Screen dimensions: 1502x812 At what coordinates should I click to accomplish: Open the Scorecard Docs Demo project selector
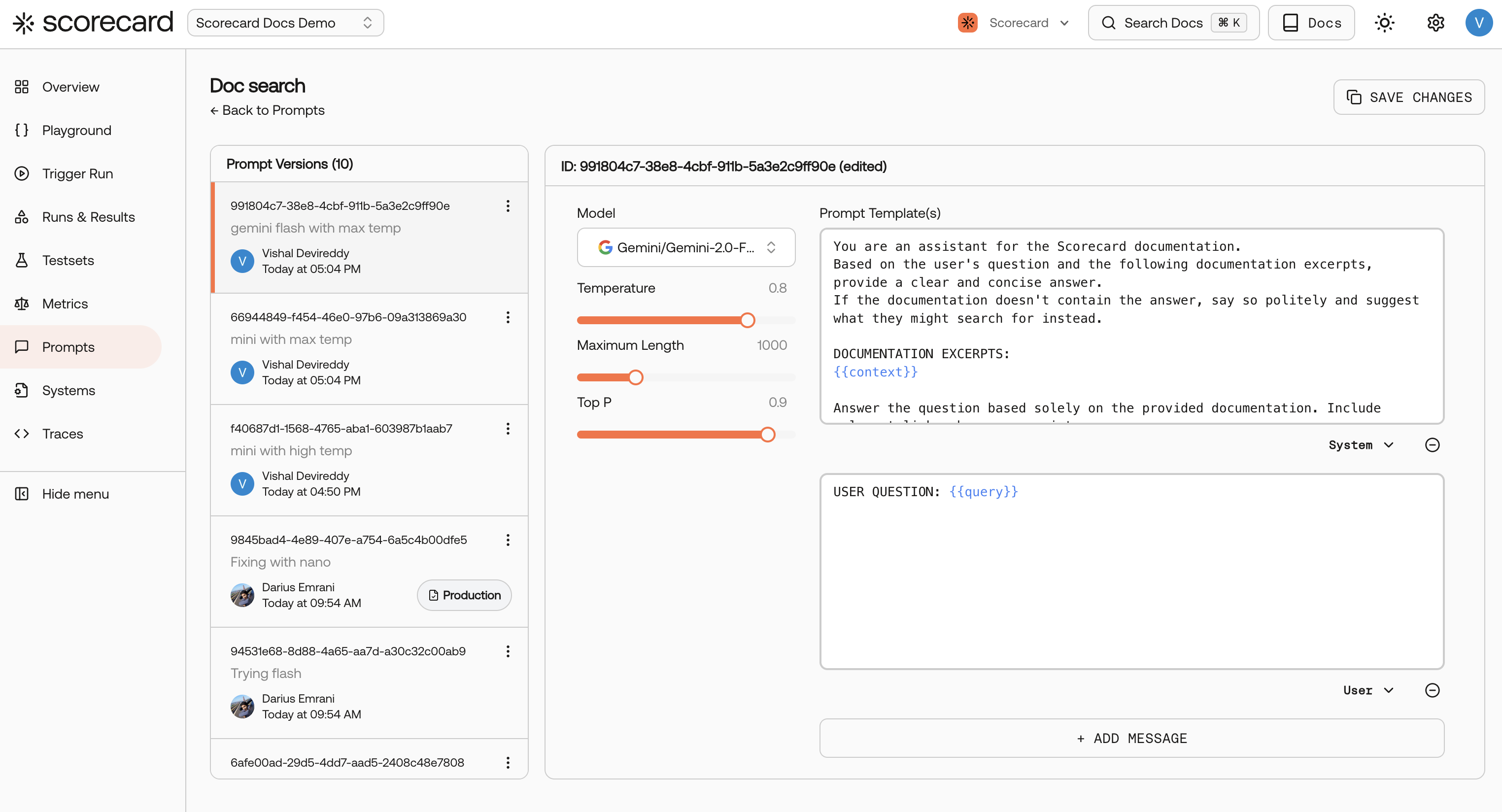tap(286, 23)
